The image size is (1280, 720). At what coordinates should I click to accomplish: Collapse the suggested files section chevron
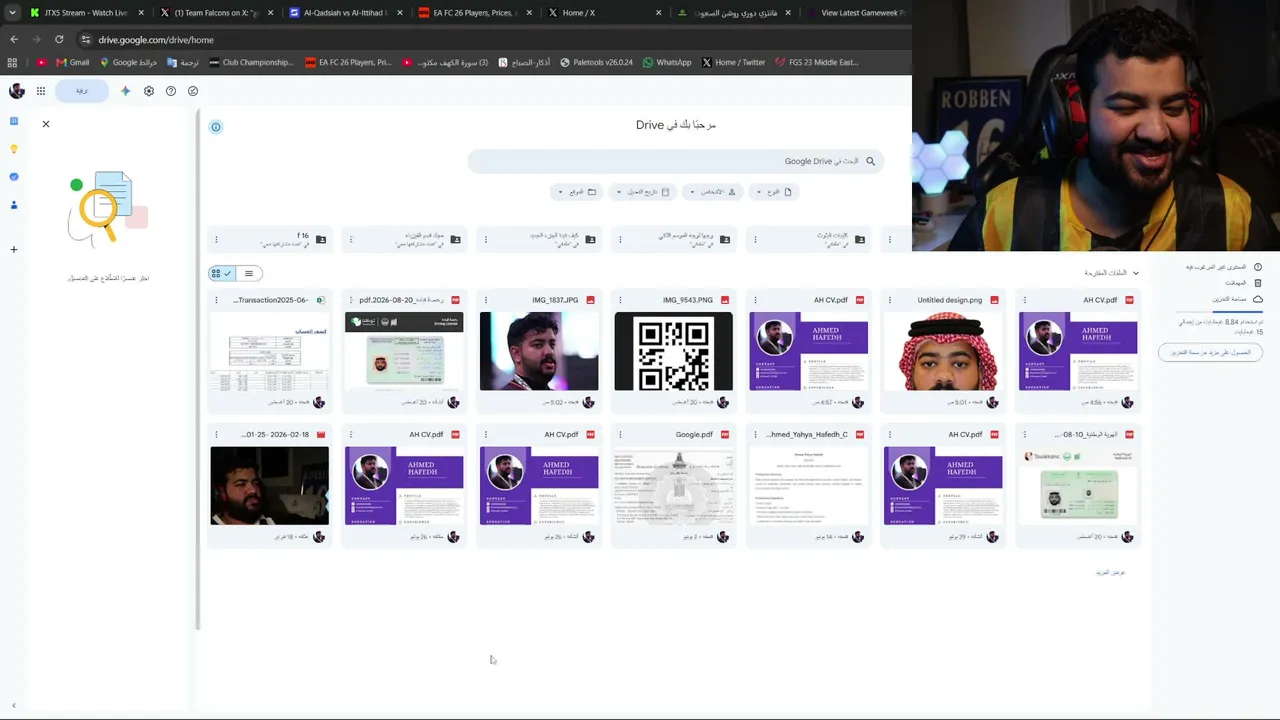[x=1135, y=273]
